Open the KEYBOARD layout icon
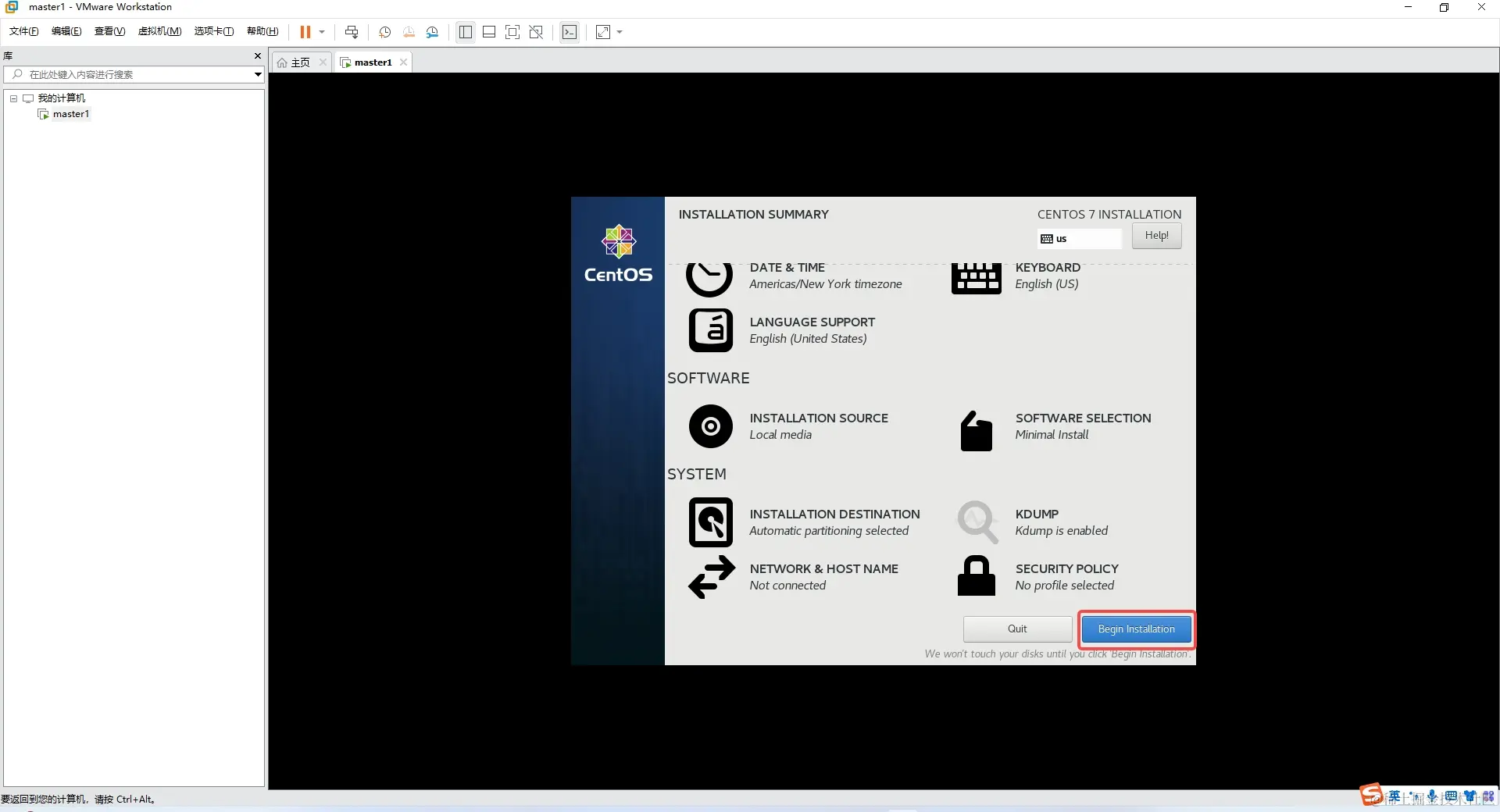The height and width of the screenshot is (812, 1500). click(976, 278)
